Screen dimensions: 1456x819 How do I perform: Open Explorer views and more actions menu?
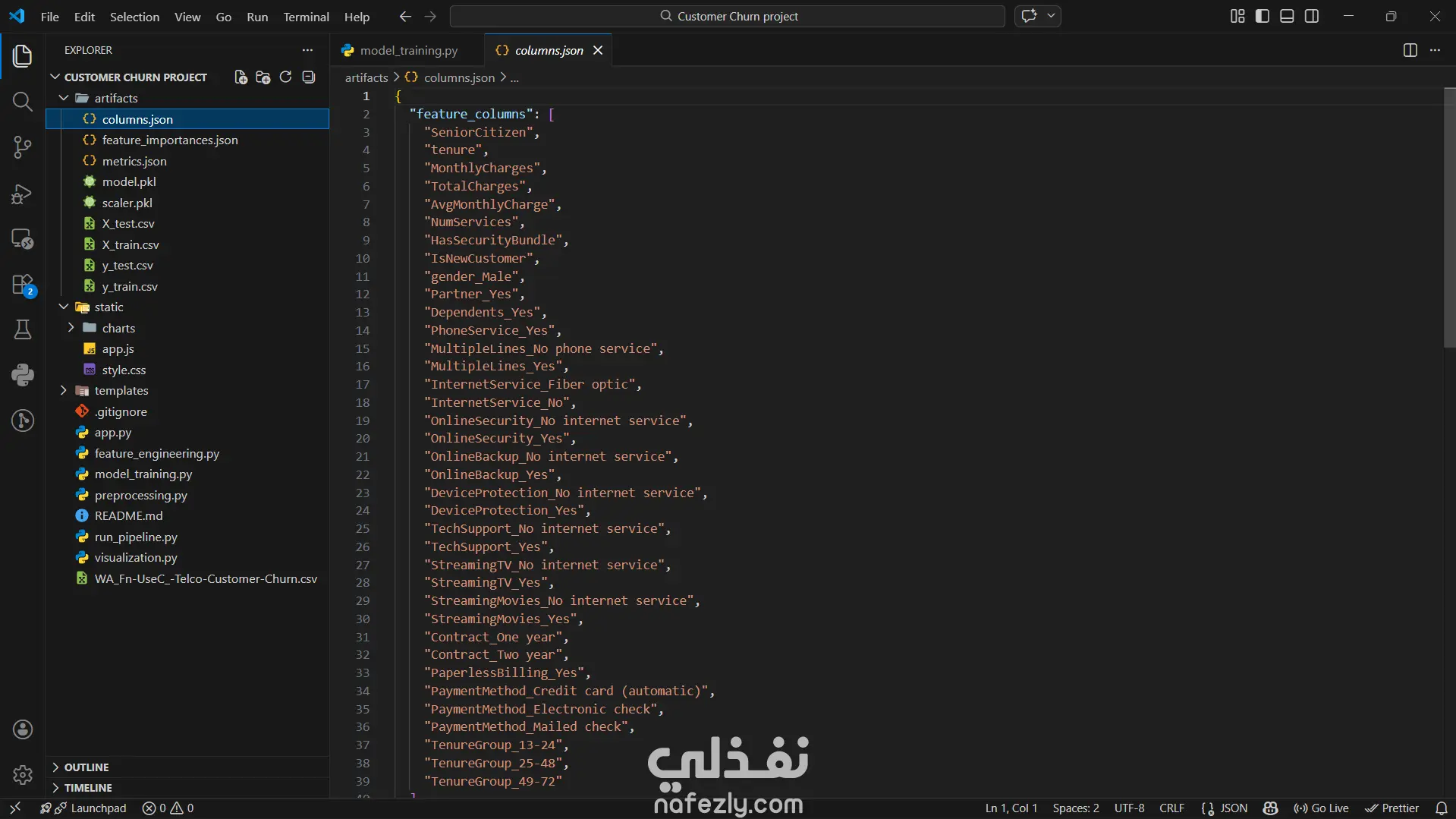[307, 50]
